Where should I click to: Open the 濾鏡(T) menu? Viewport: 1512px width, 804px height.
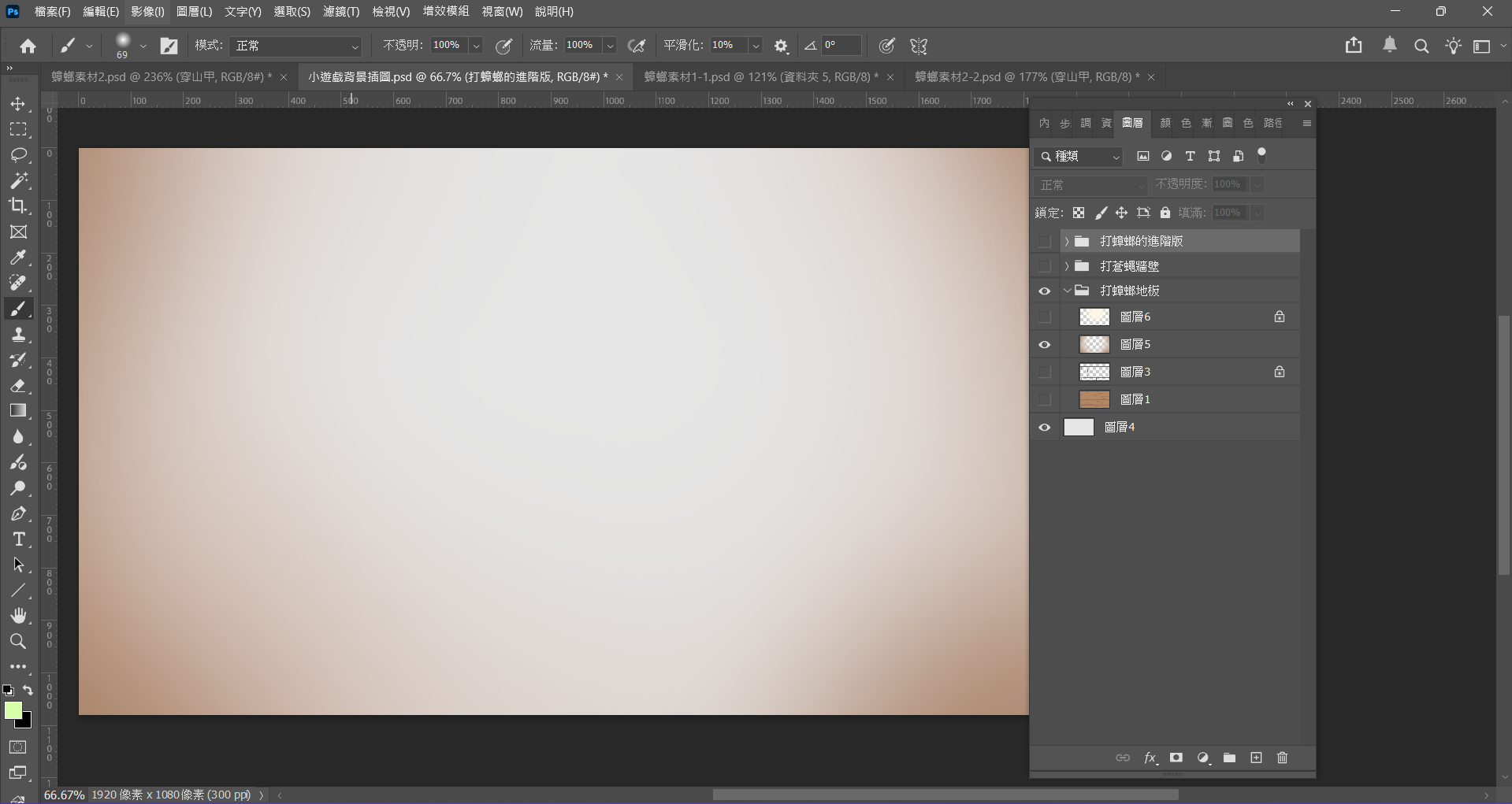coord(340,12)
